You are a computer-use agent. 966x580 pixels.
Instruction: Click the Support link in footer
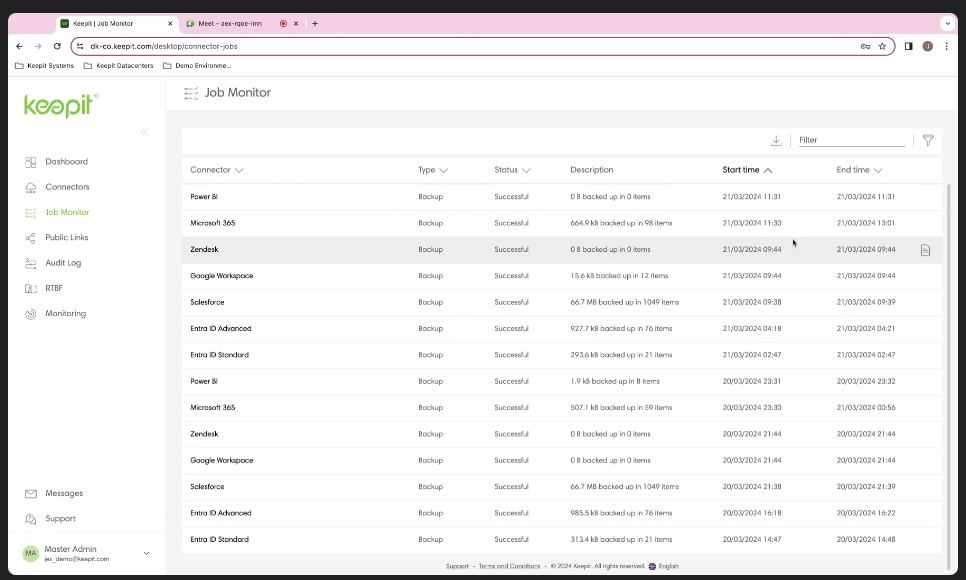(457, 566)
